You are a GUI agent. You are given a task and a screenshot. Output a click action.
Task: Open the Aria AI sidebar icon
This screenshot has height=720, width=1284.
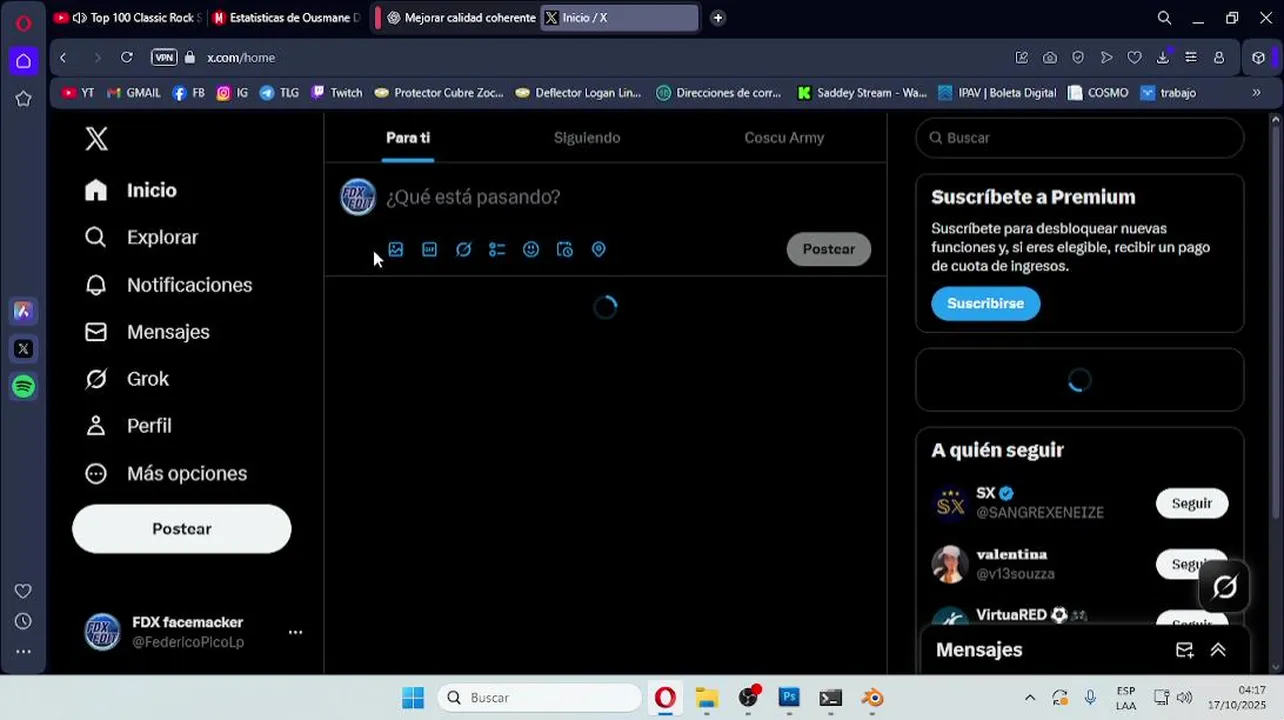23,311
